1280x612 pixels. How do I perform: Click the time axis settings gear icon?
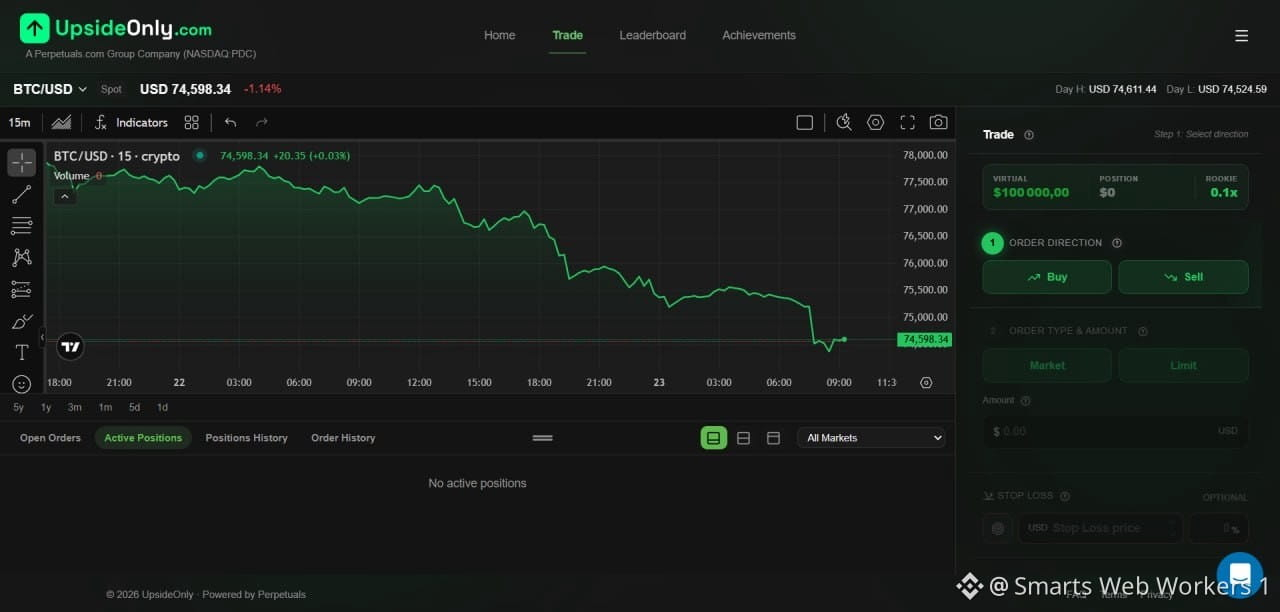pyautogui.click(x=926, y=383)
